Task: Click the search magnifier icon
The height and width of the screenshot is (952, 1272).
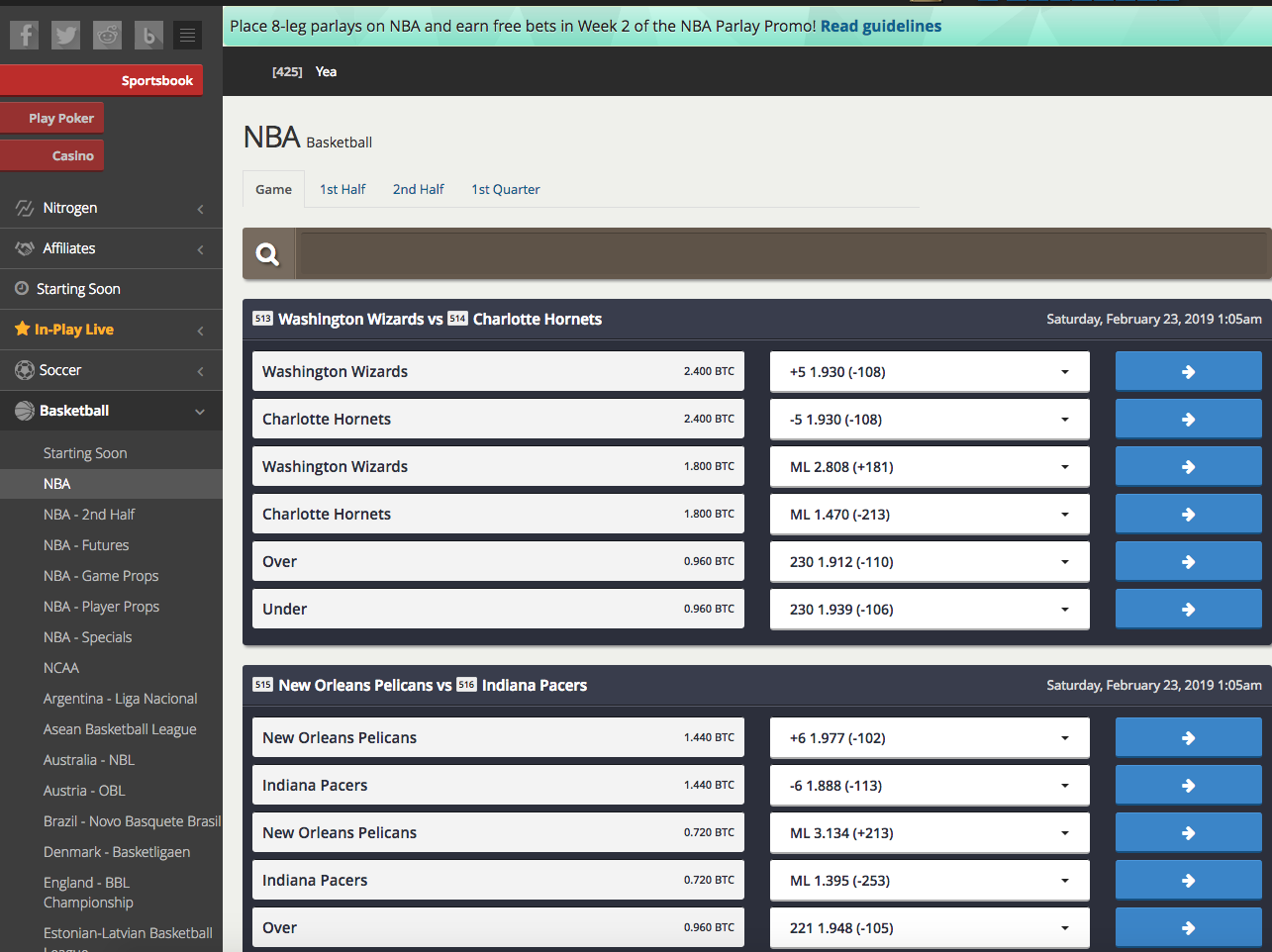Action: [x=268, y=254]
